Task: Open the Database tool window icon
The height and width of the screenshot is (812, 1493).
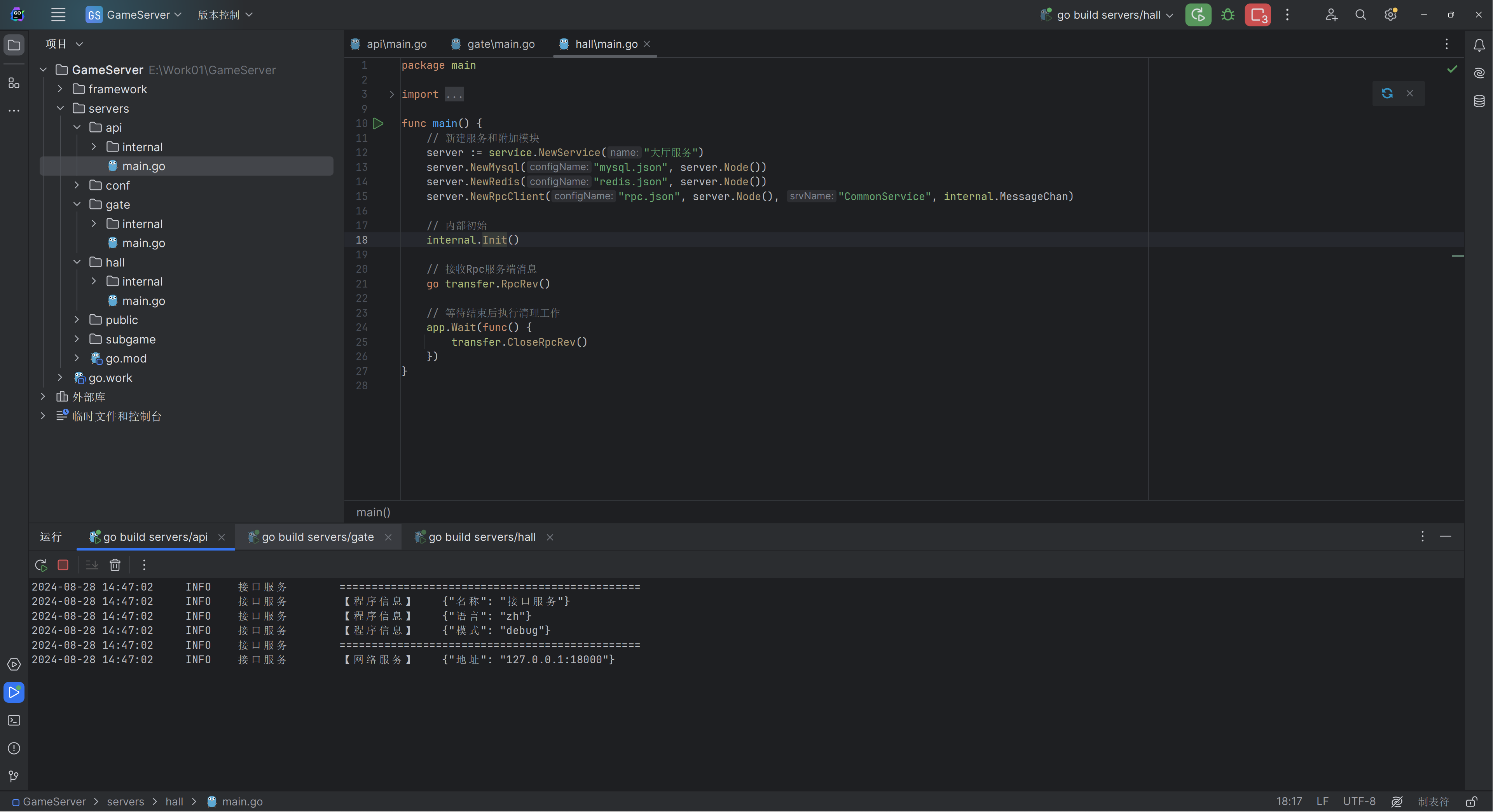Action: click(1479, 101)
